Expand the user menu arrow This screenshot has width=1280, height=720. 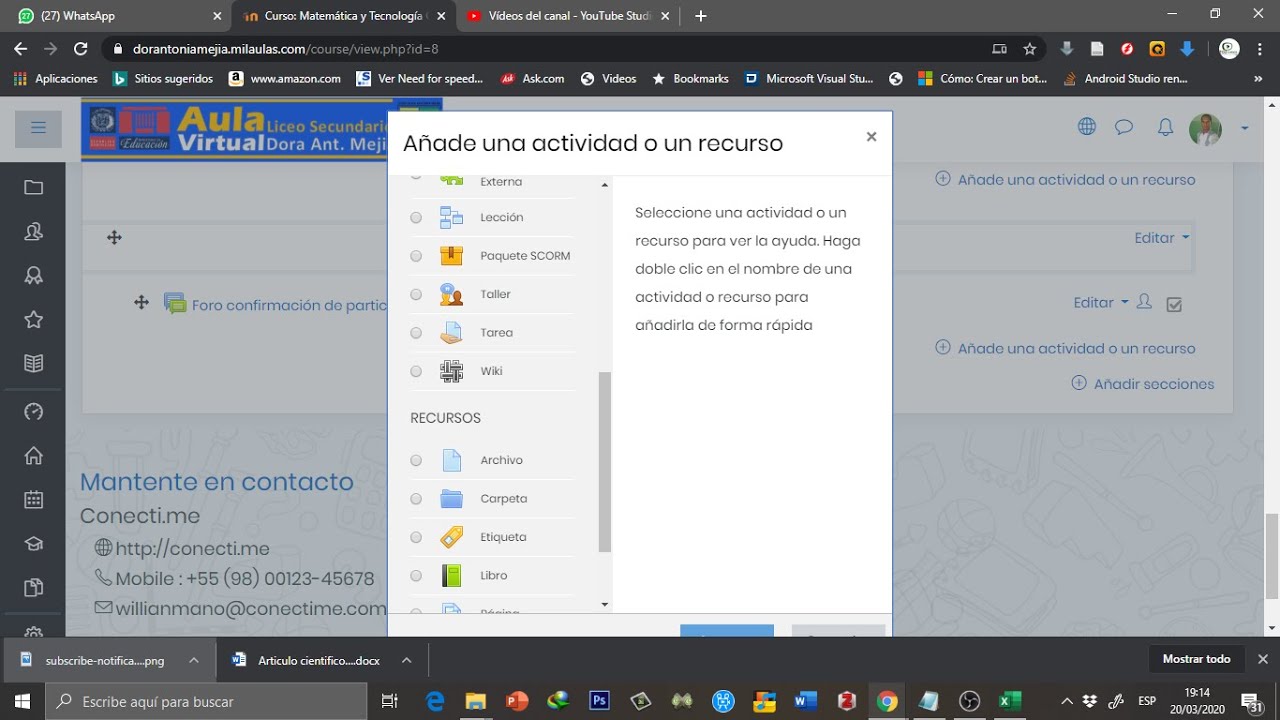coord(1245,128)
